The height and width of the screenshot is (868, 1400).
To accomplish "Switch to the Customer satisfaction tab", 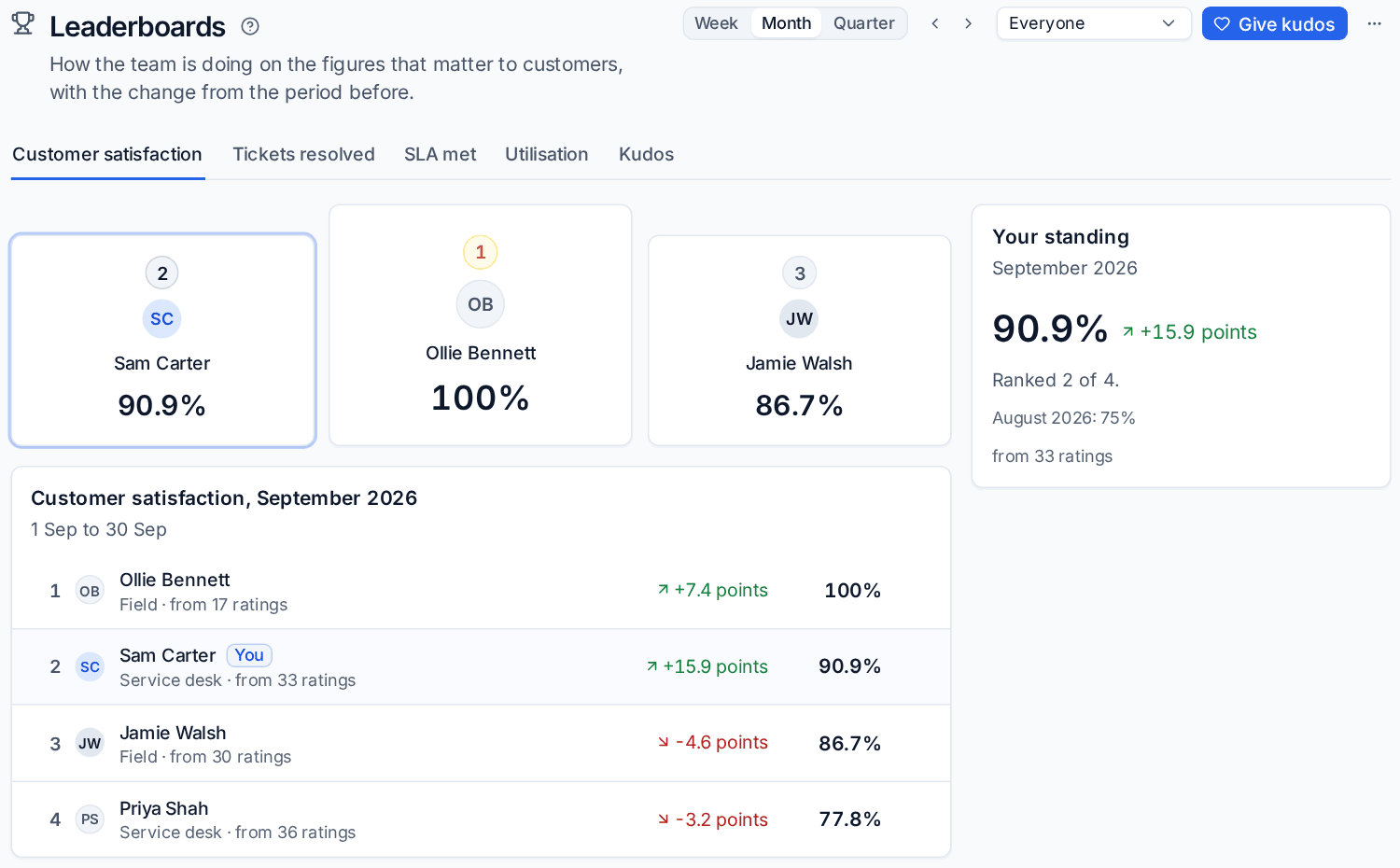I will 107,154.
